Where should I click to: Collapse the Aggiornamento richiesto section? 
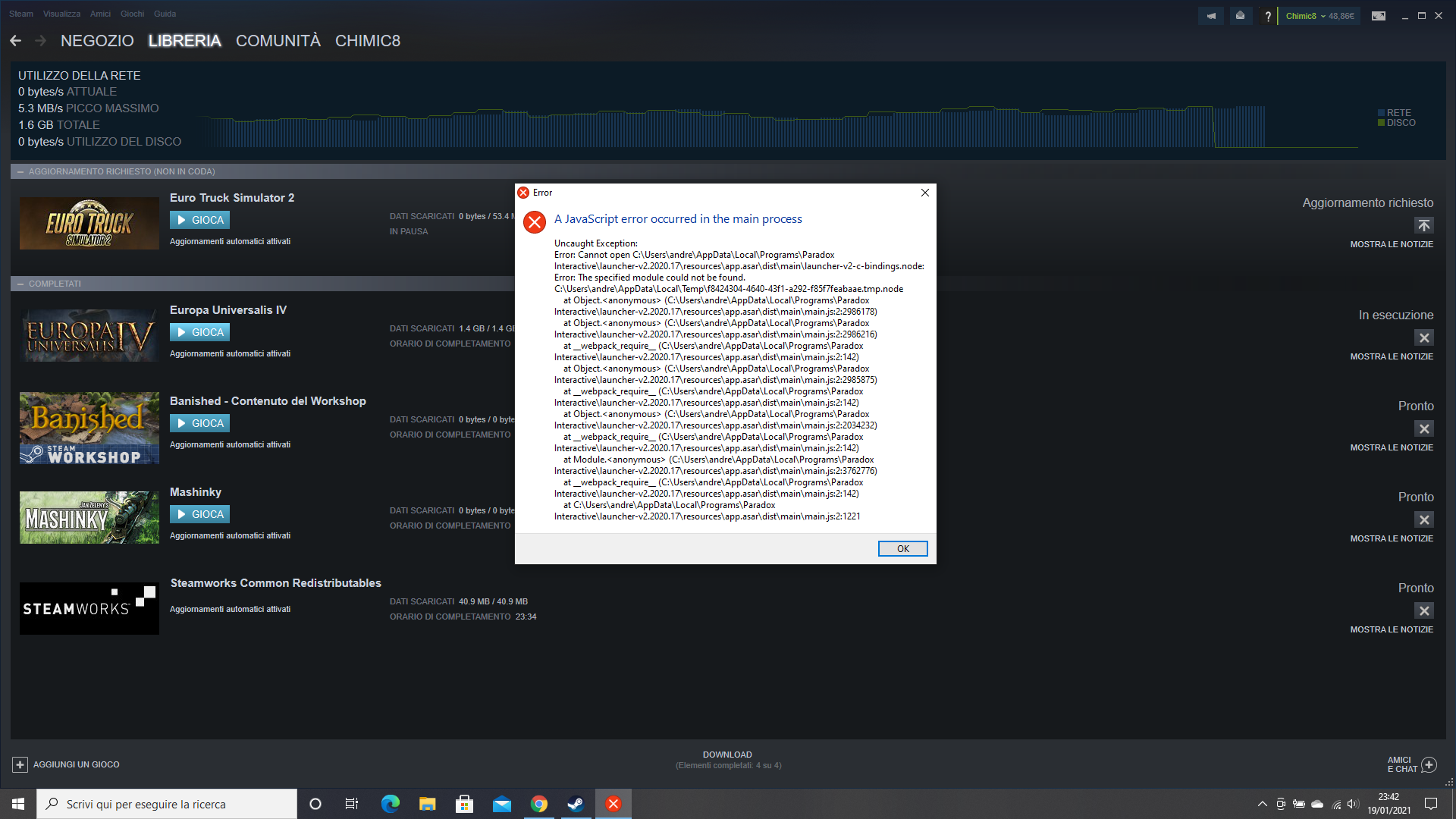20,171
